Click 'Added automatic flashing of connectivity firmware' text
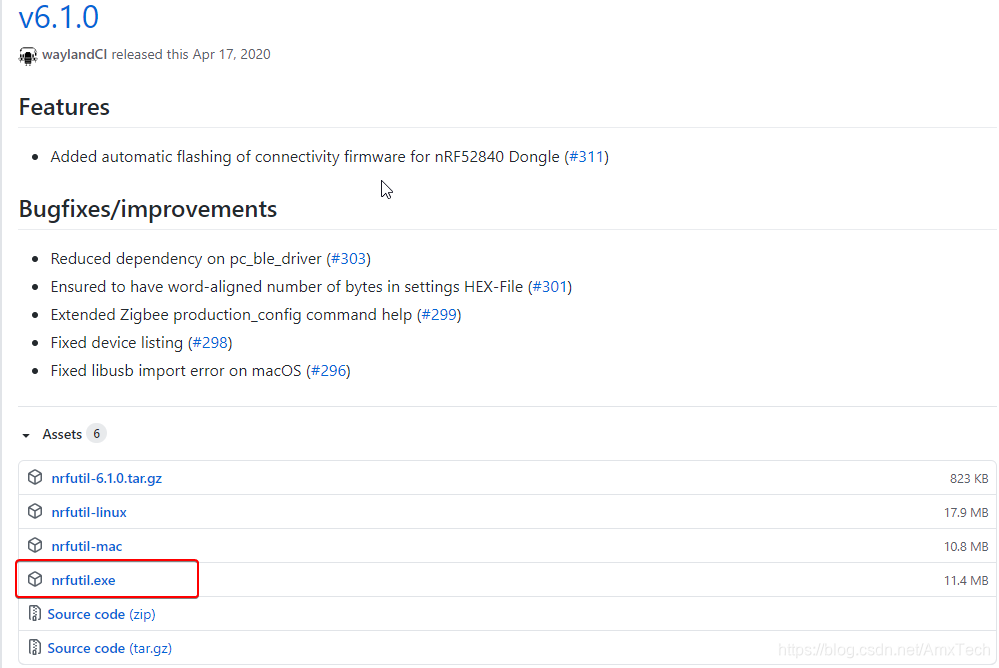Image resolution: width=999 pixels, height=668 pixels. [227, 157]
